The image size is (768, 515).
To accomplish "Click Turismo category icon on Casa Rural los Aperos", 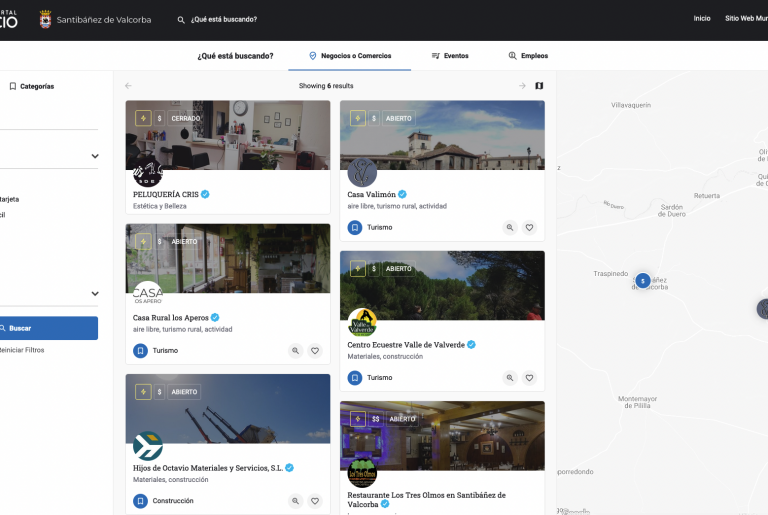I will point(141,351).
